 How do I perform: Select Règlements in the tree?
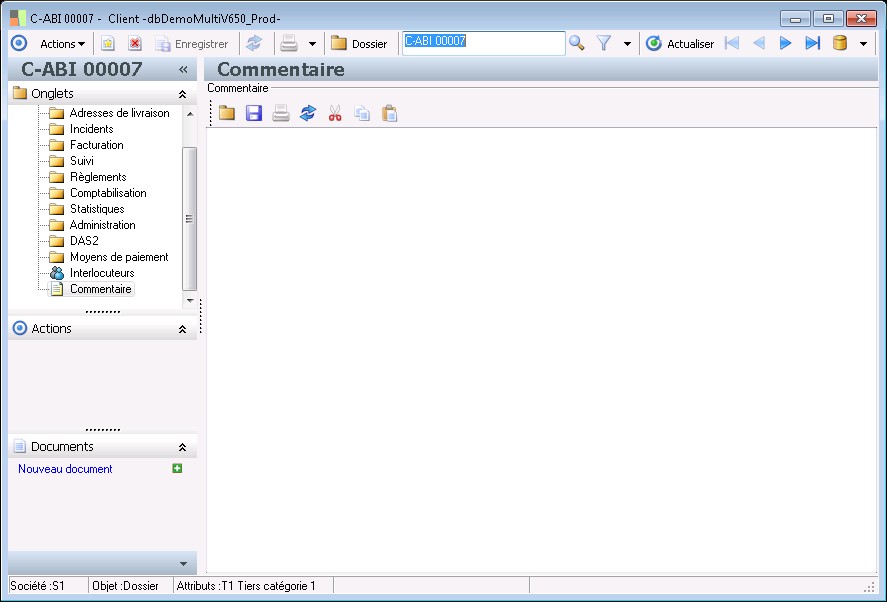[x=98, y=177]
